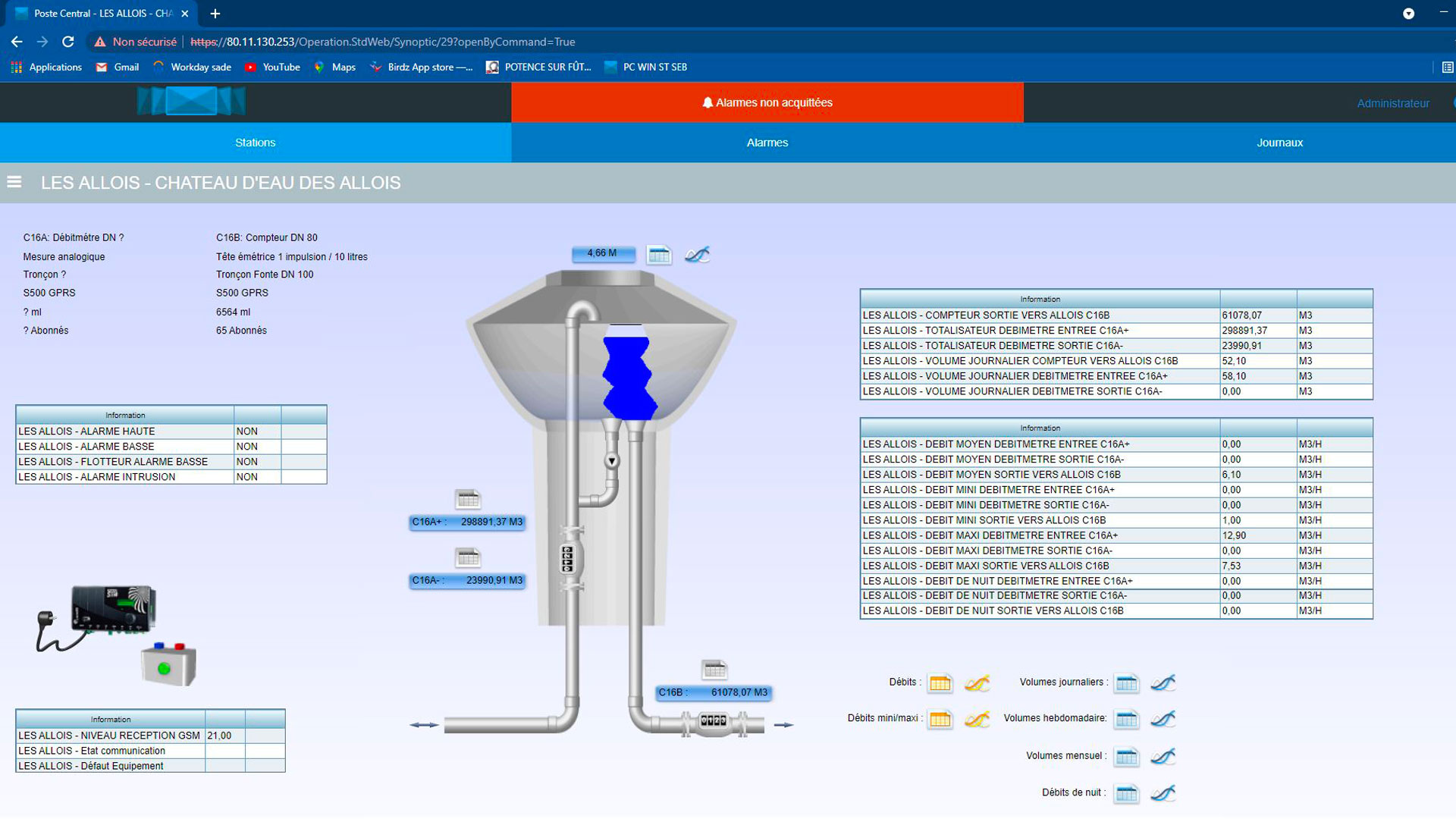Click the Alarmes non acquittées banner
The image size is (1456, 819).
click(767, 102)
